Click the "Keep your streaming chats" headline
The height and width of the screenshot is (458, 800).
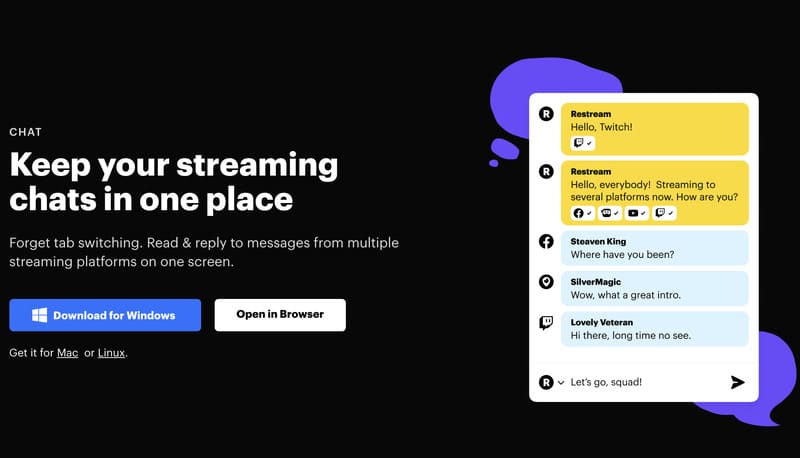click(x=173, y=182)
